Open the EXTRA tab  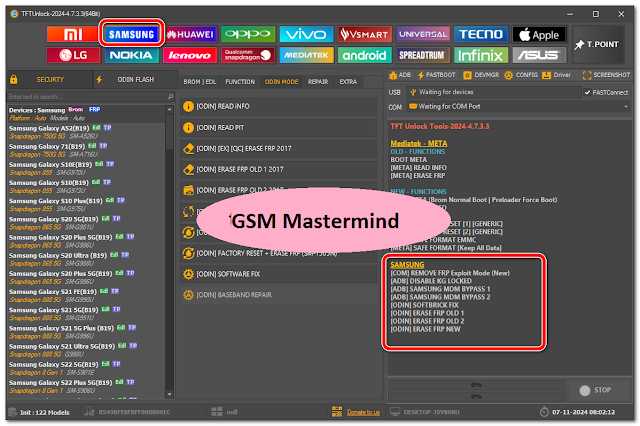348,82
